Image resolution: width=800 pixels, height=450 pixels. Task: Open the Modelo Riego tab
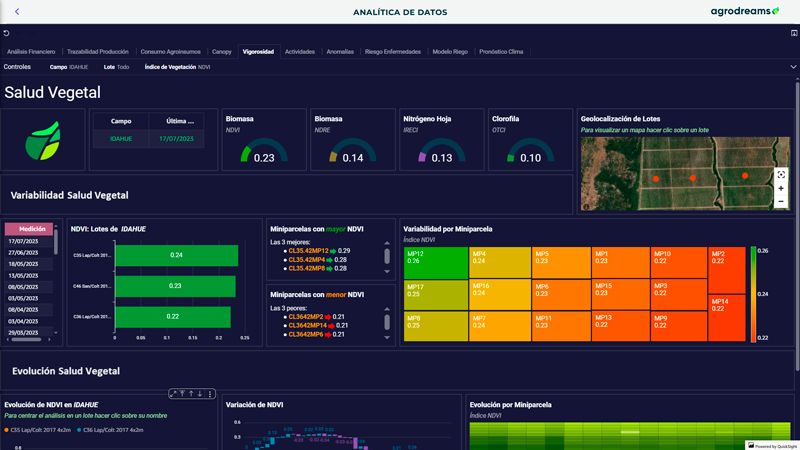pyautogui.click(x=449, y=51)
